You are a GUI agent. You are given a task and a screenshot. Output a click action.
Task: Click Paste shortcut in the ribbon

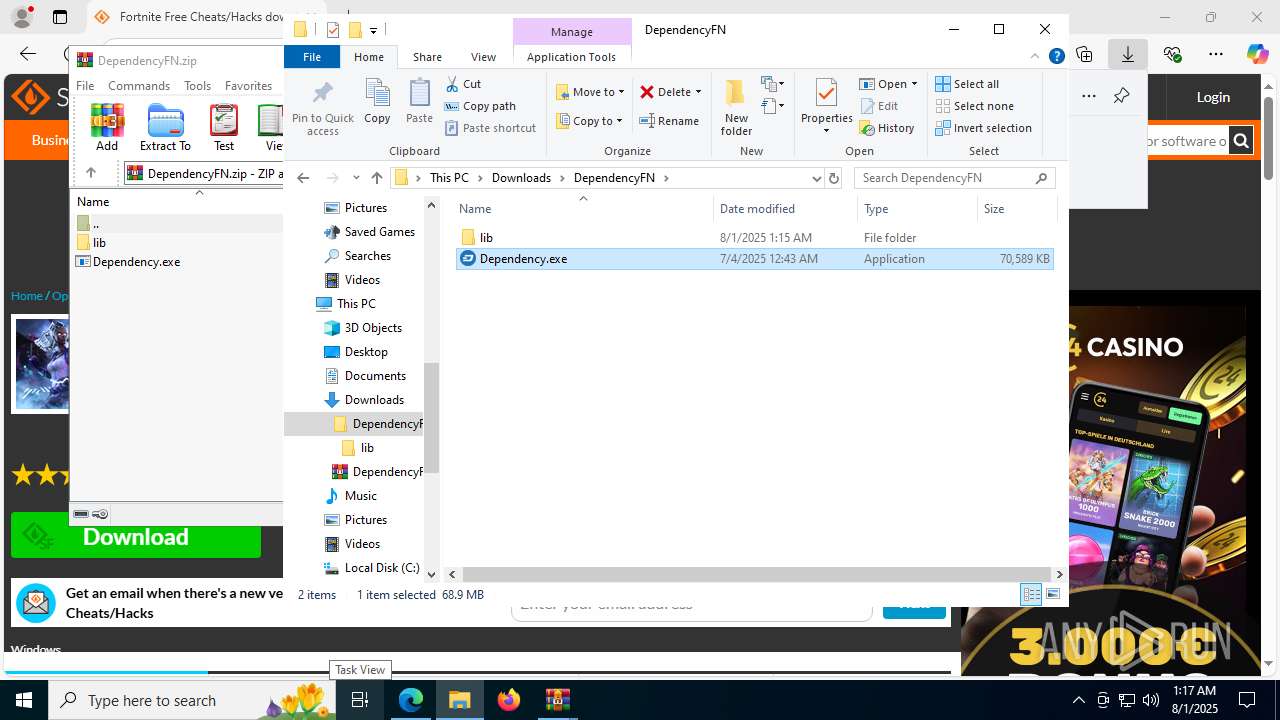coord(490,128)
